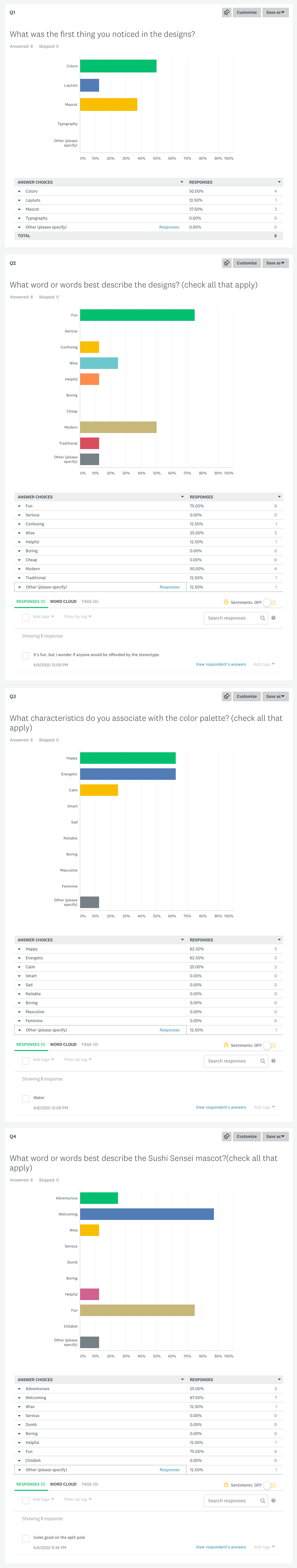Click the pin icon above Q4
The image size is (297, 1568).
coord(226,1137)
